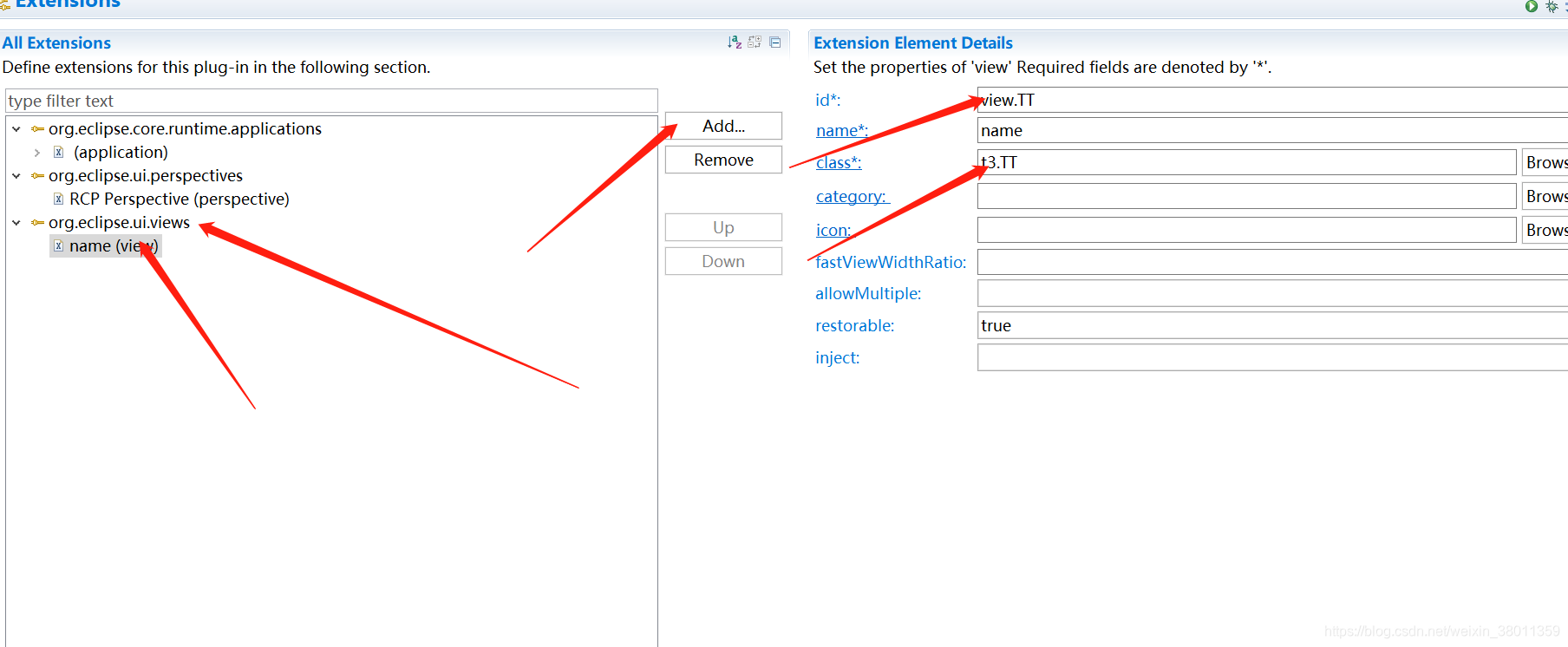Click the Extension Element Details section title

913,42
